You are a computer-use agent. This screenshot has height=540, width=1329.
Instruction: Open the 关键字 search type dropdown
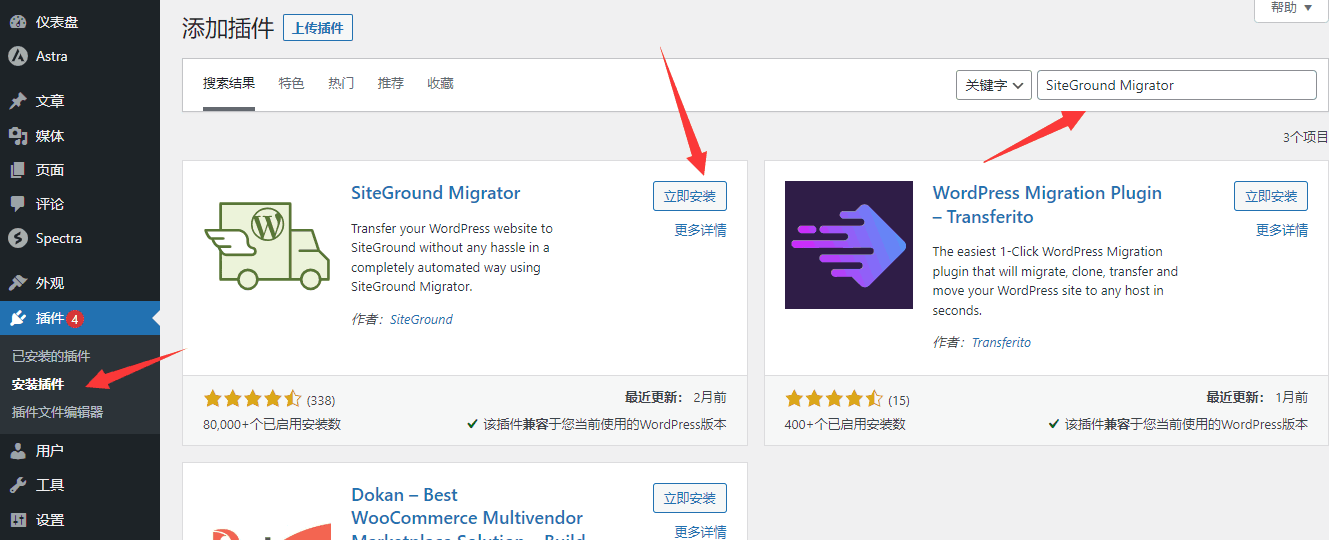tap(993, 85)
